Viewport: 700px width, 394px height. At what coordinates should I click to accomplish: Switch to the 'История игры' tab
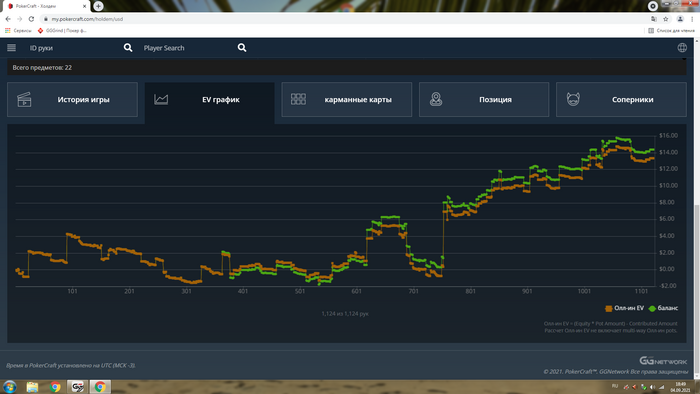(x=72, y=100)
